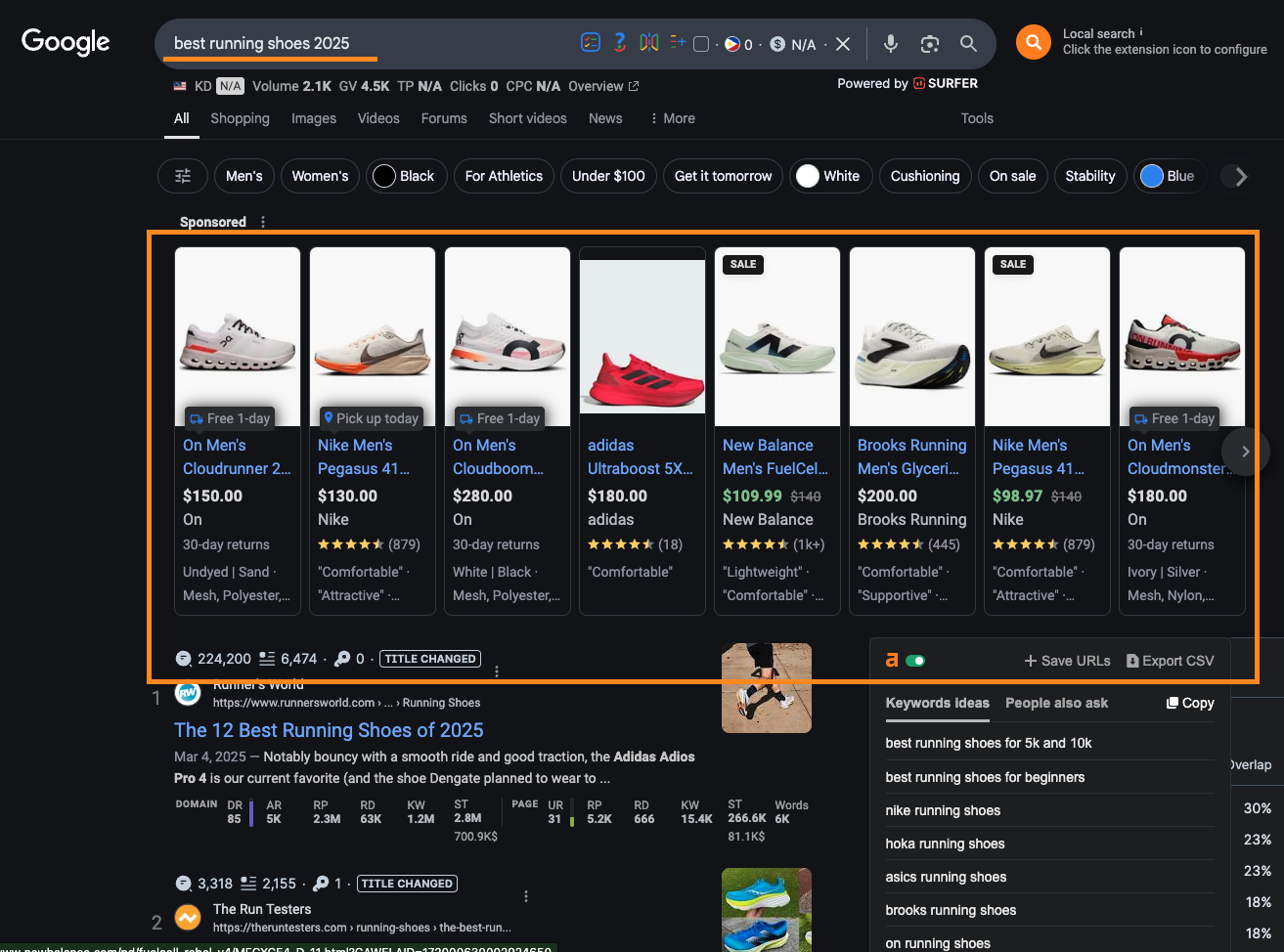Click the colored lines plus icon
Screen dimensions: 1284x952
(678, 42)
